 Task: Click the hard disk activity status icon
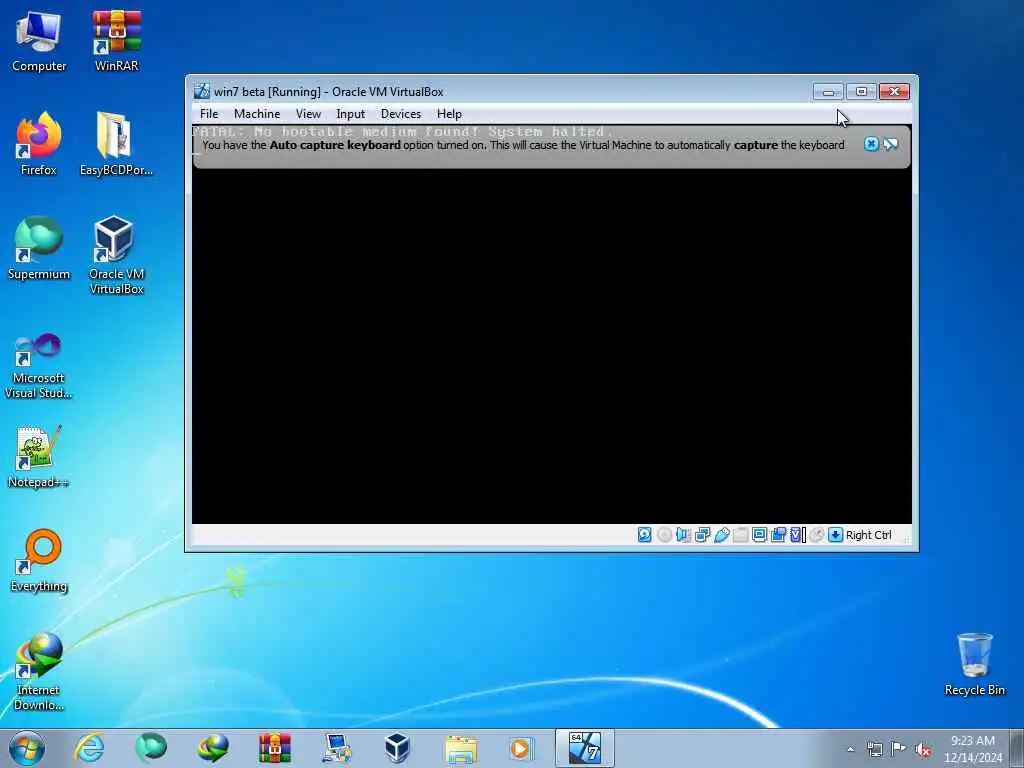pos(644,535)
